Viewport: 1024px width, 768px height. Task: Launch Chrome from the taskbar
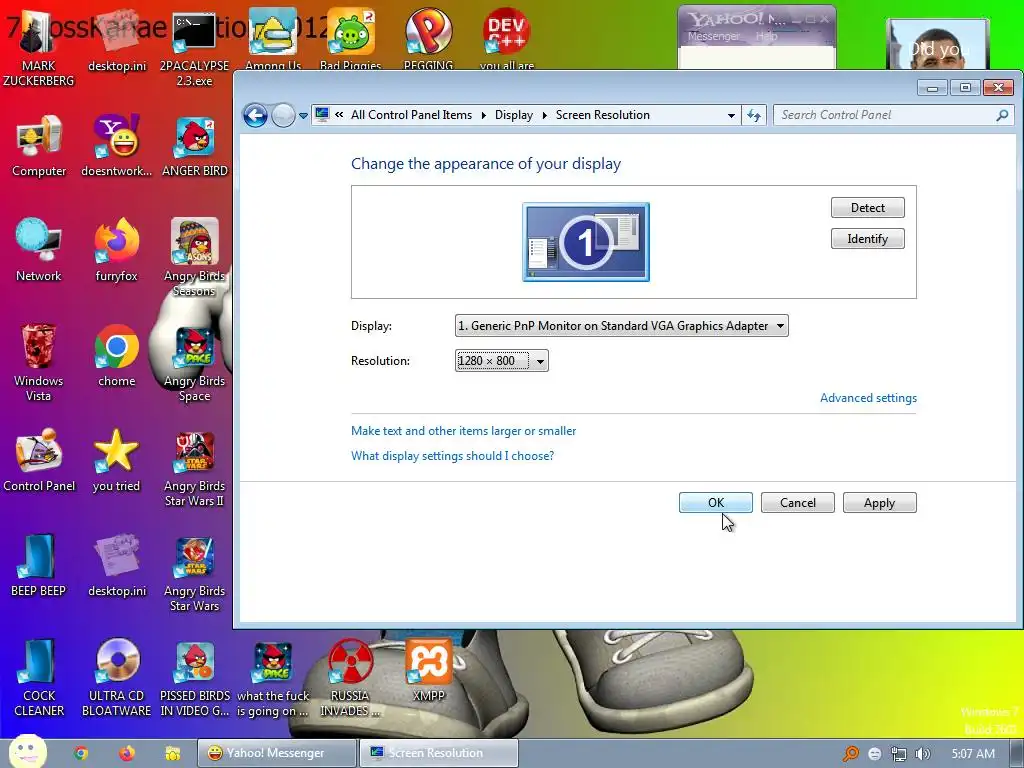81,753
